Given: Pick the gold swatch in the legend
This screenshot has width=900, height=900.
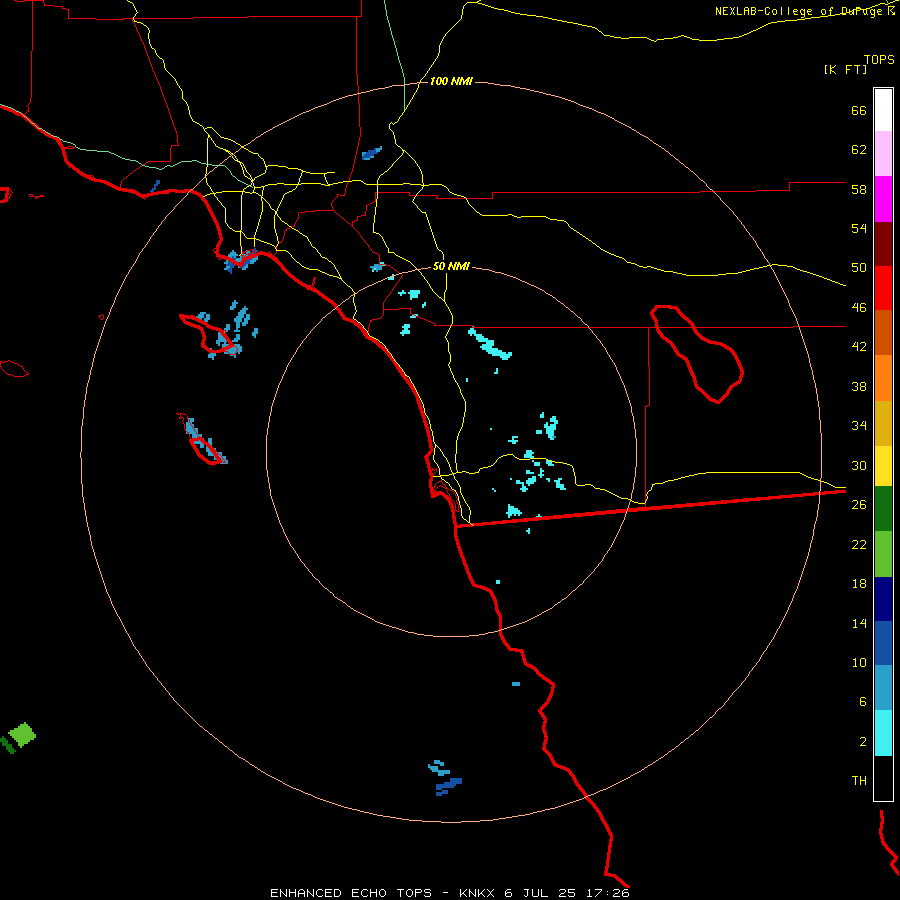Looking at the screenshot, I should point(883,424).
